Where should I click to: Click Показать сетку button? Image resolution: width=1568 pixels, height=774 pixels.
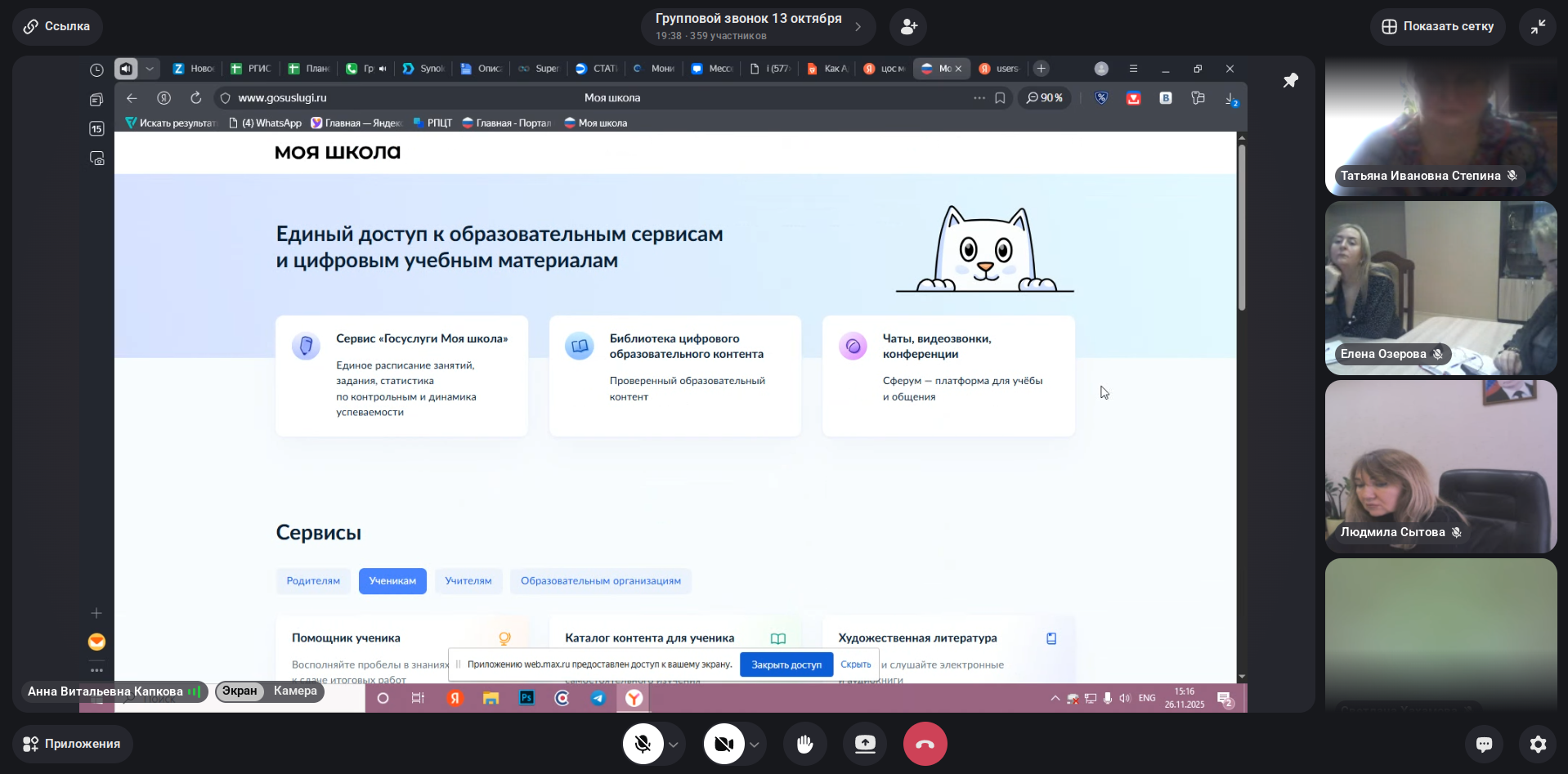1437,26
